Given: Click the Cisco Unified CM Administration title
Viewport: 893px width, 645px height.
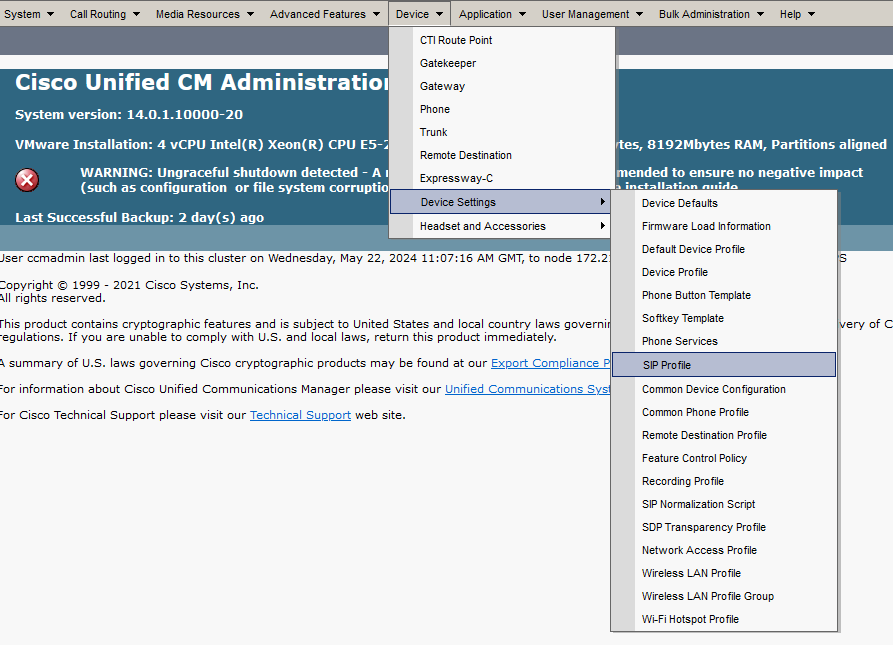Looking at the screenshot, I should 202,83.
